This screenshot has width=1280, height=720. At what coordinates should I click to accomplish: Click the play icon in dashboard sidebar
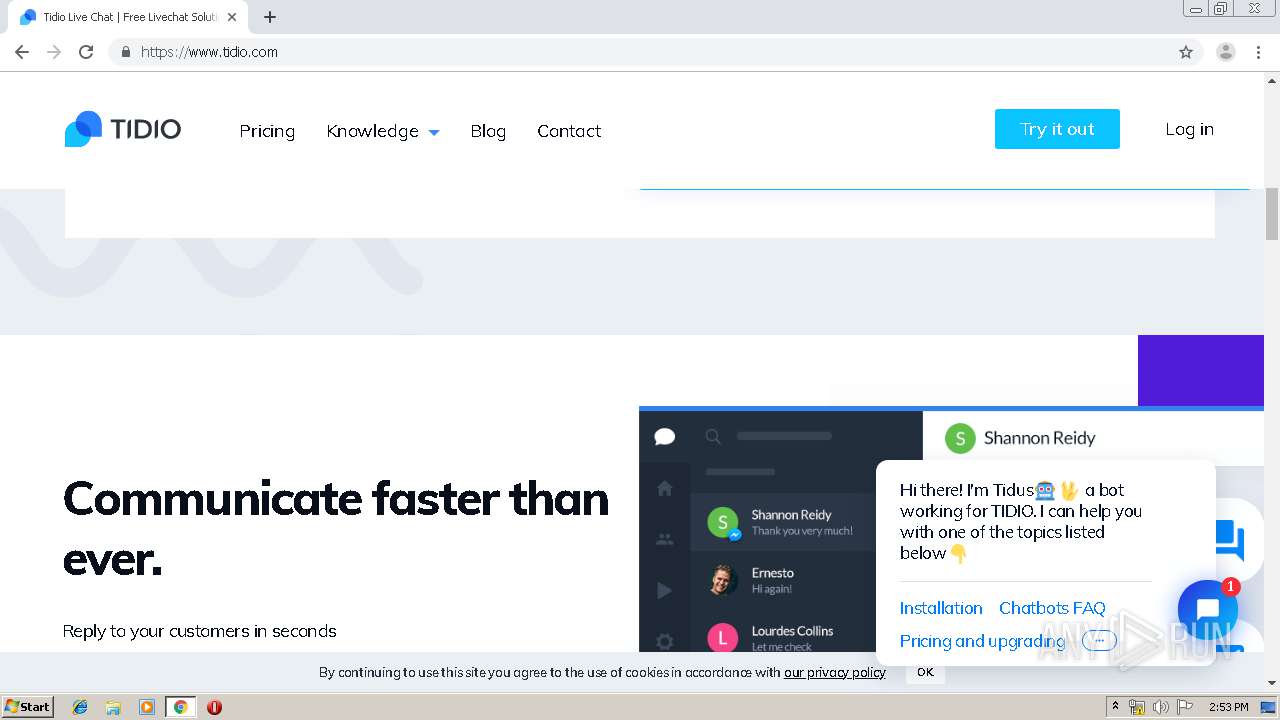coord(665,590)
